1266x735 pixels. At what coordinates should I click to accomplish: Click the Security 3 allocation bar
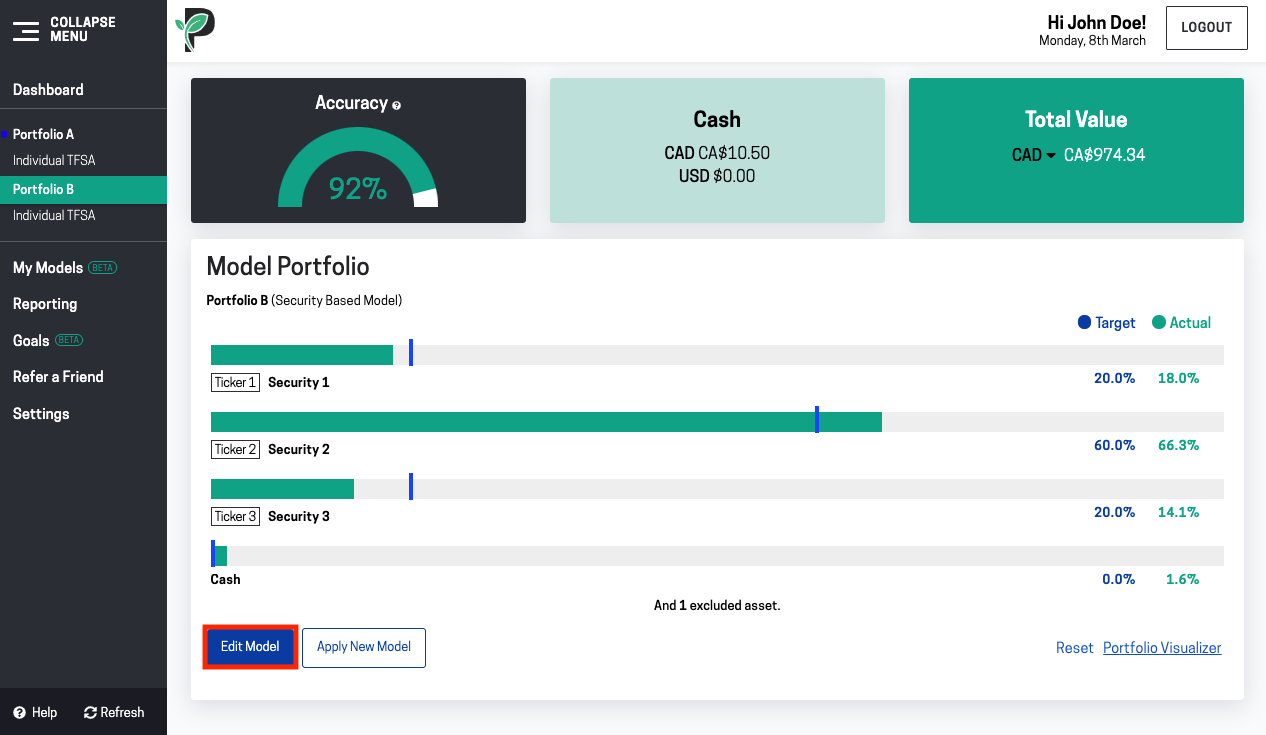(717, 489)
